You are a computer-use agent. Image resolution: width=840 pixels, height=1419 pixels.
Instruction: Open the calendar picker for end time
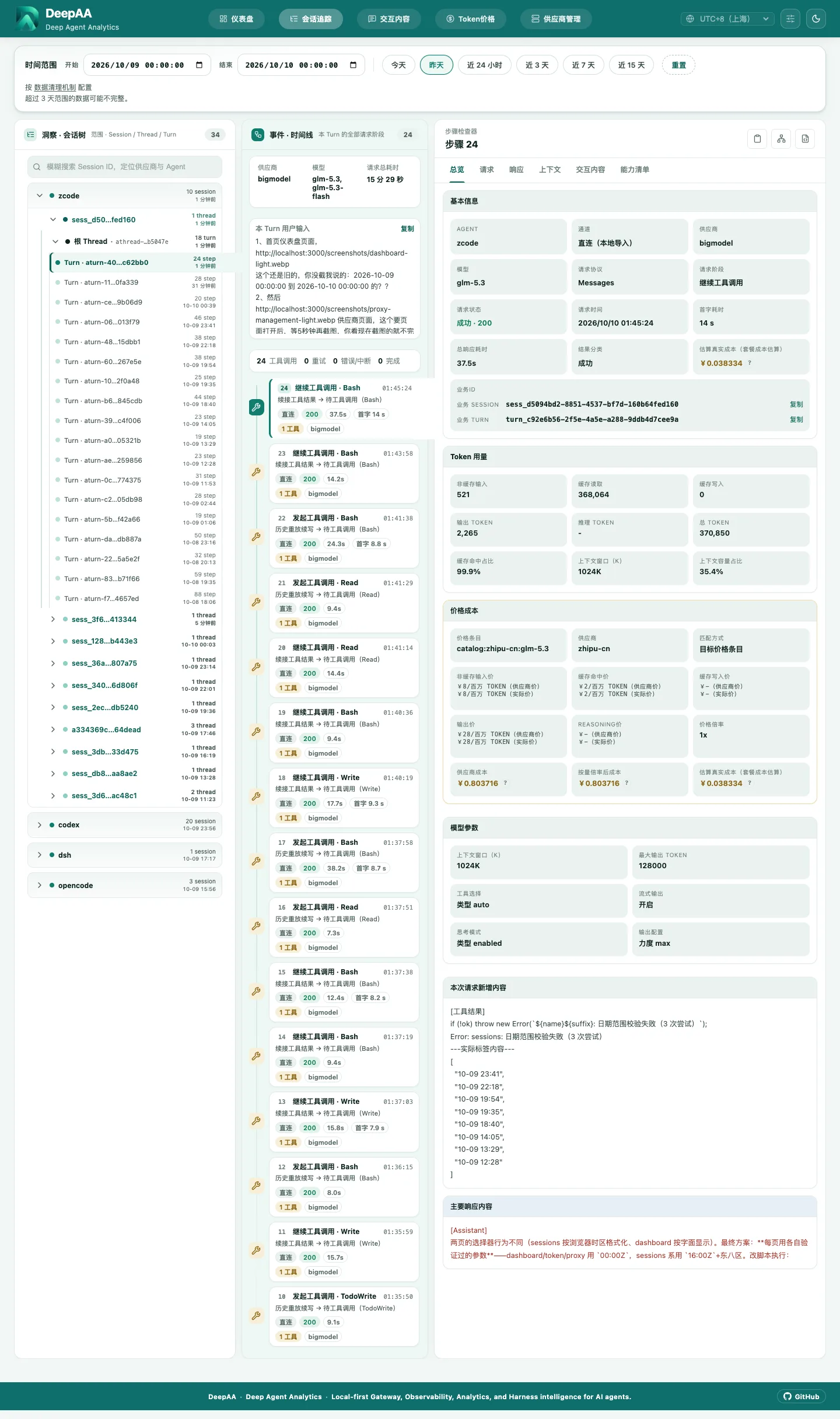[x=353, y=65]
